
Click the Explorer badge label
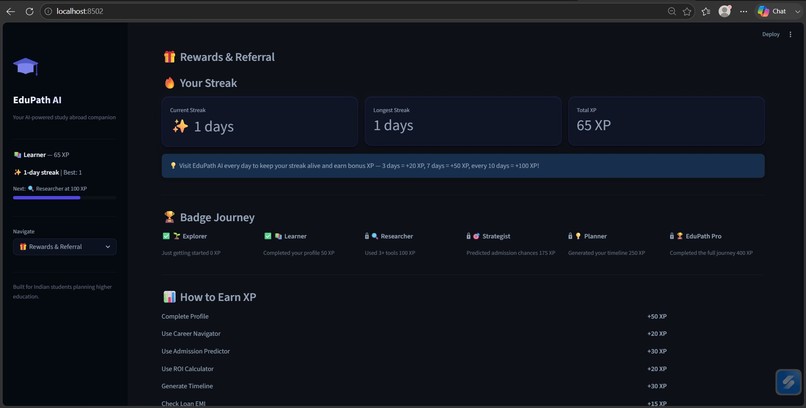pyautogui.click(x=195, y=236)
